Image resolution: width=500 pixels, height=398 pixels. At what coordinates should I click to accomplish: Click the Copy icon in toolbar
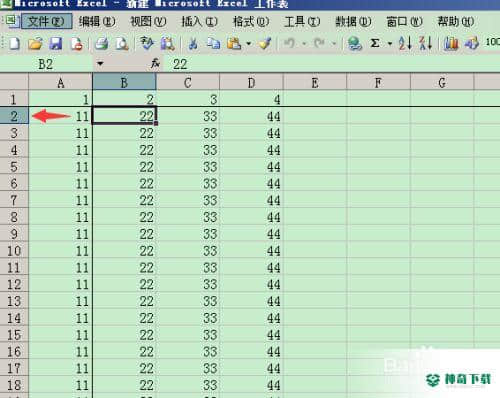[x=213, y=44]
